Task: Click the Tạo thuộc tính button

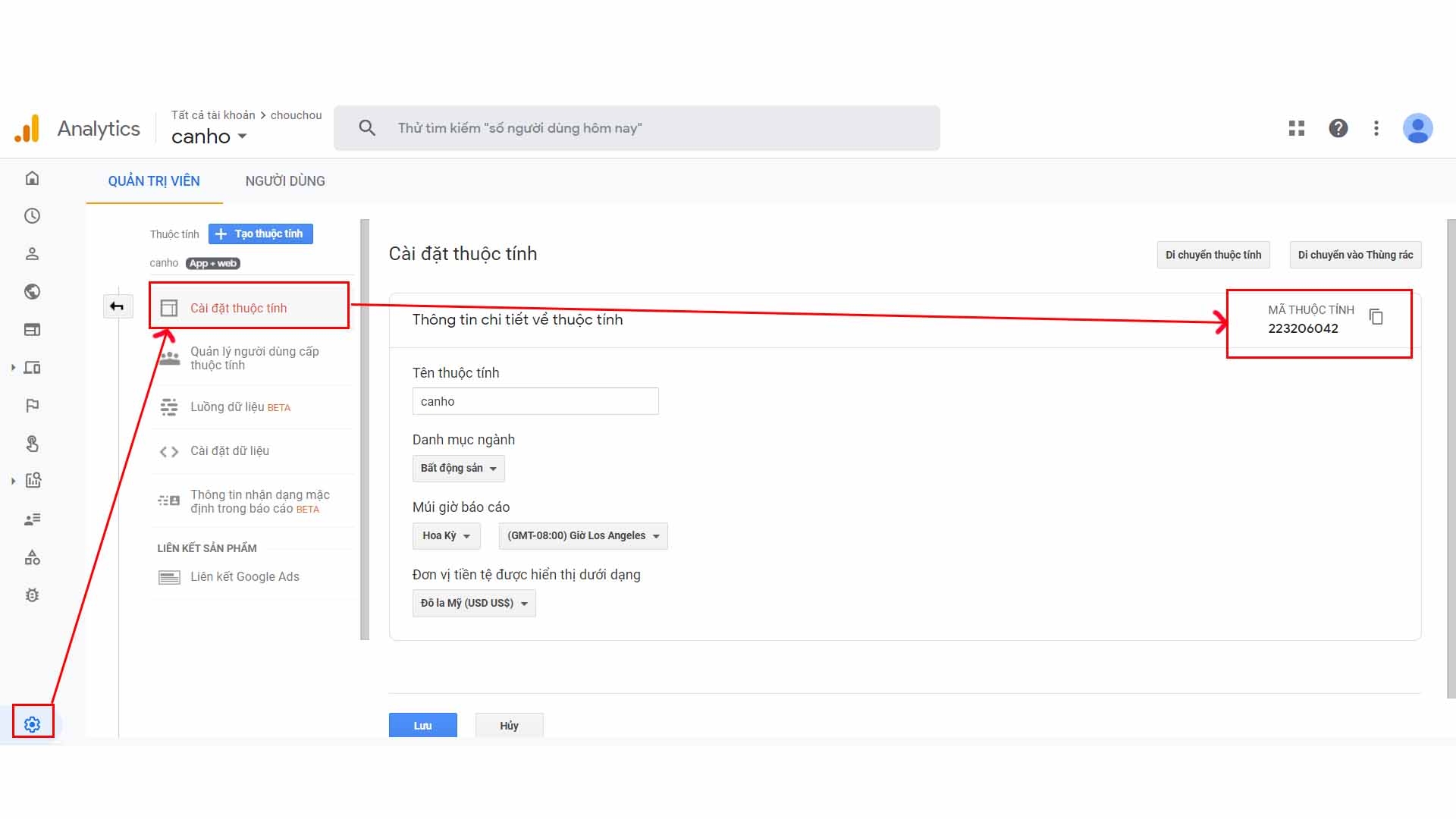Action: point(260,234)
